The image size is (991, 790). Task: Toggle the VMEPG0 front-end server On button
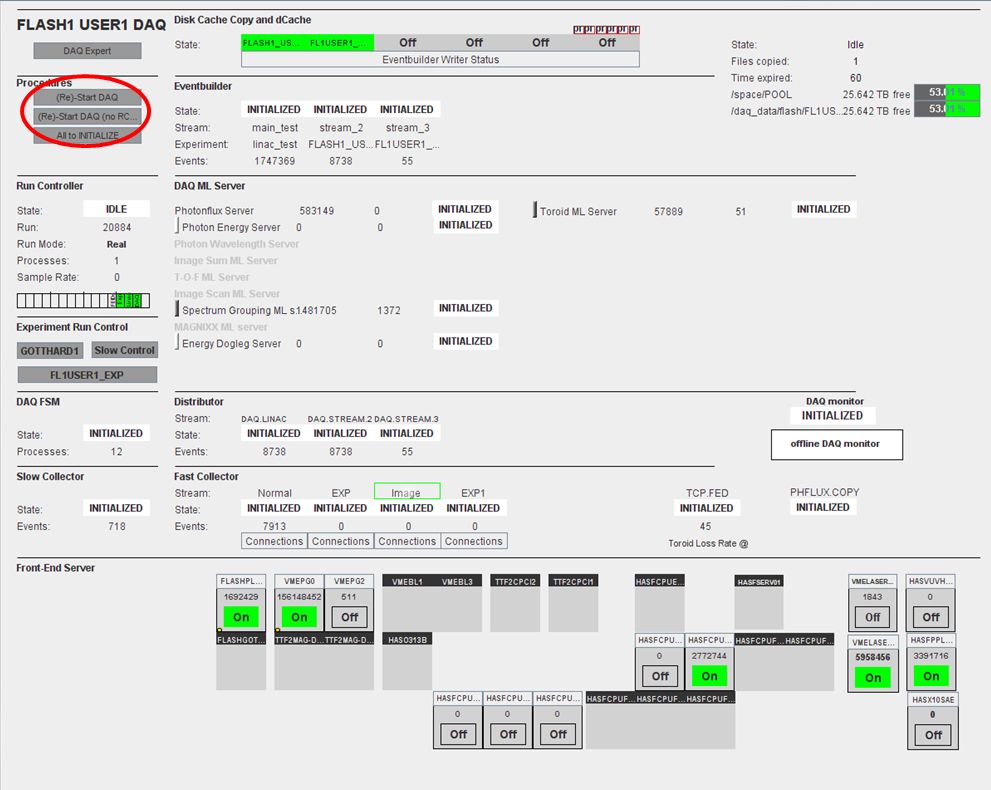tap(299, 617)
